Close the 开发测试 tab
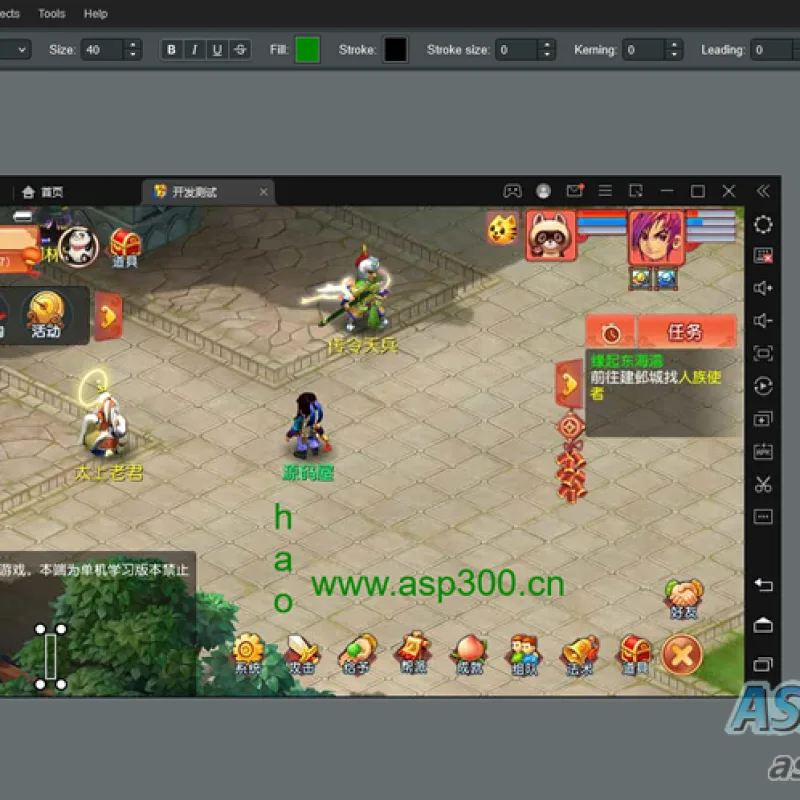This screenshot has height=800, width=800. (263, 192)
